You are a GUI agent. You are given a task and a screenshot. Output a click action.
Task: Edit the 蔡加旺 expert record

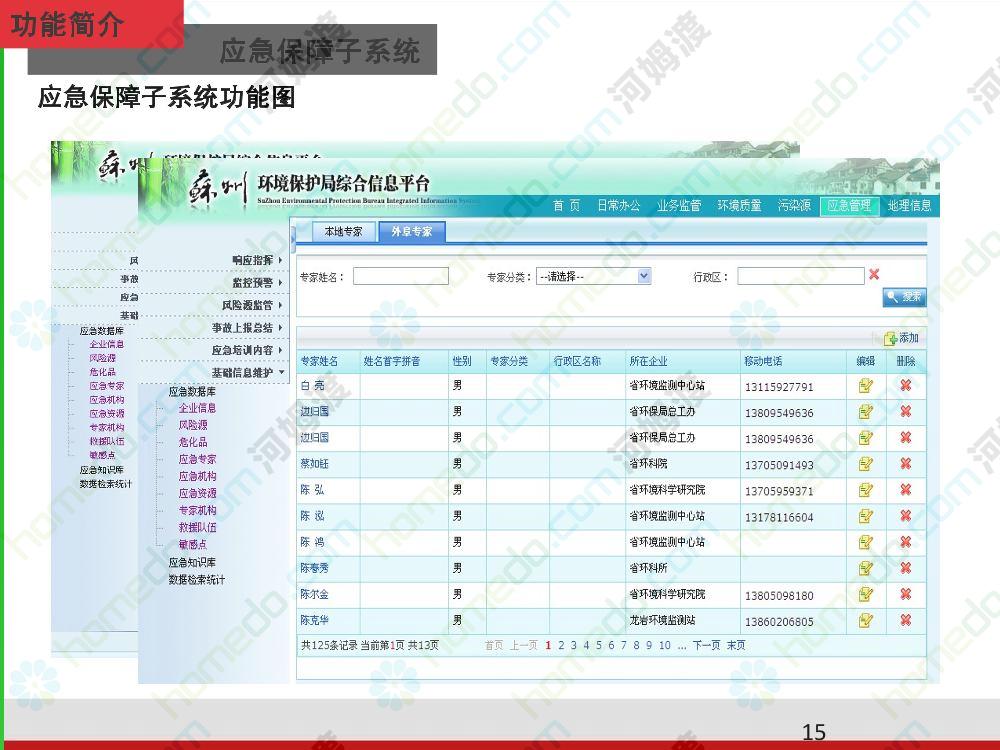click(866, 464)
